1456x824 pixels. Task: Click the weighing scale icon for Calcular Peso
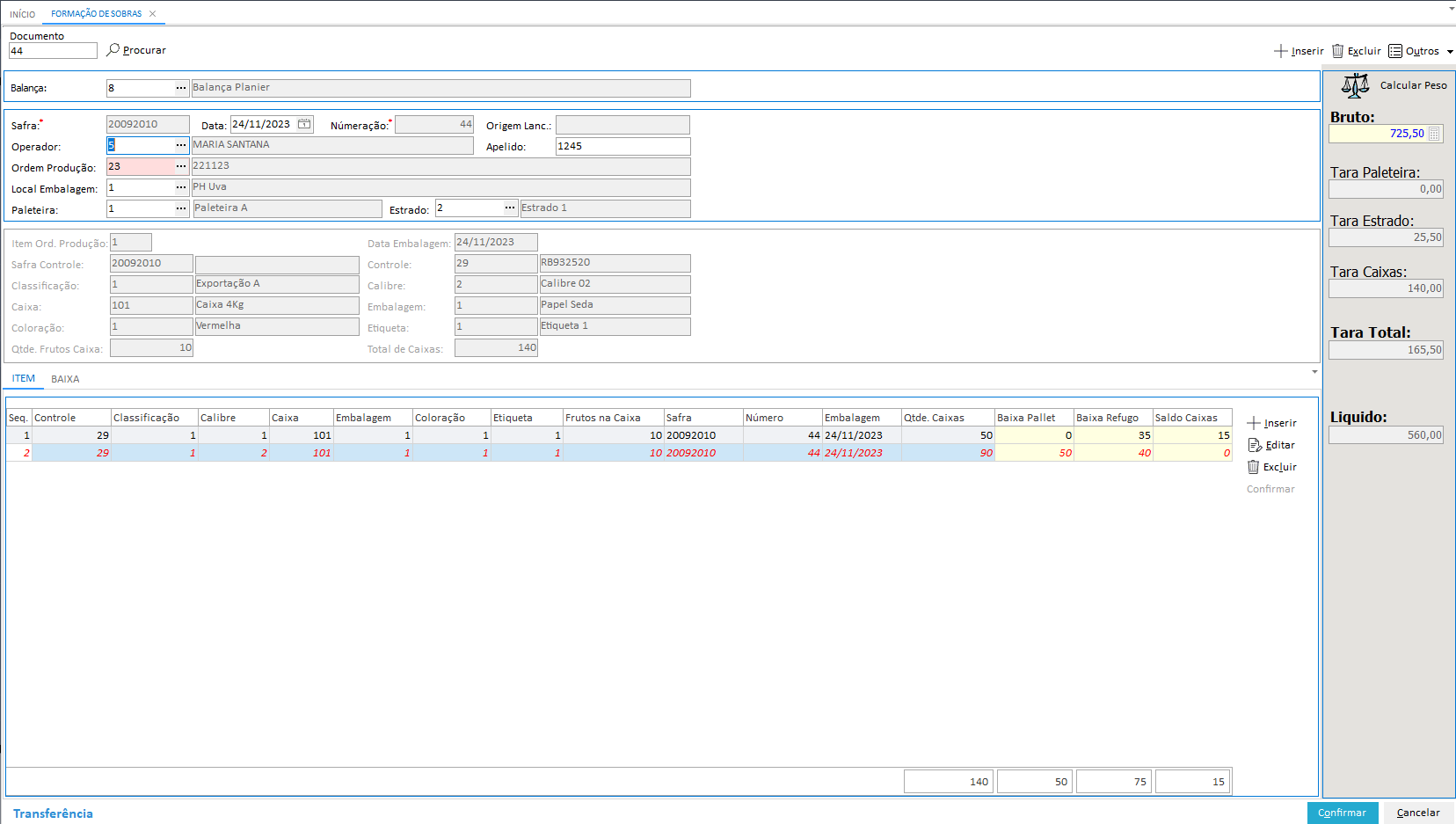click(1355, 85)
